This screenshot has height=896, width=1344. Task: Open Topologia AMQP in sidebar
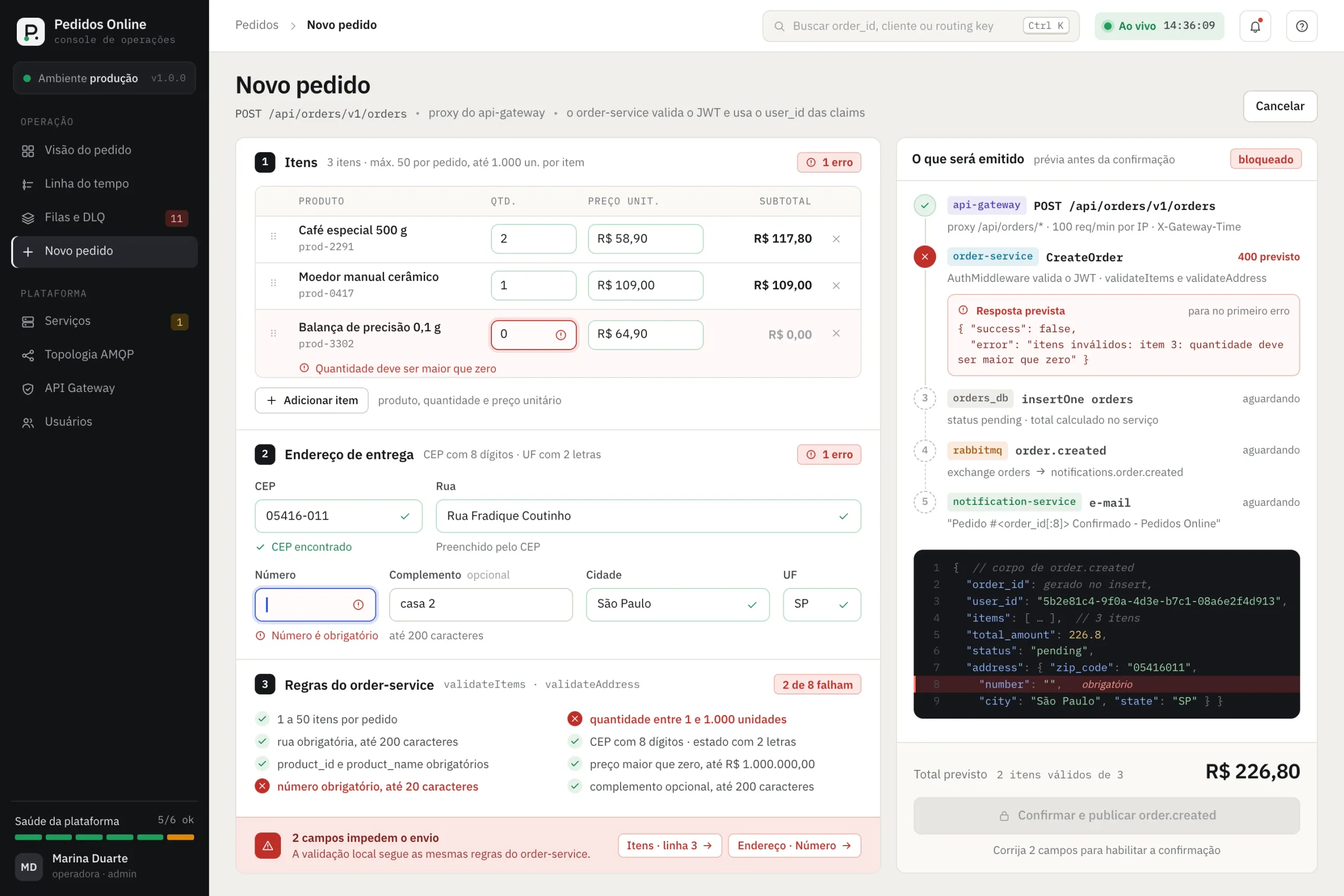104,355
